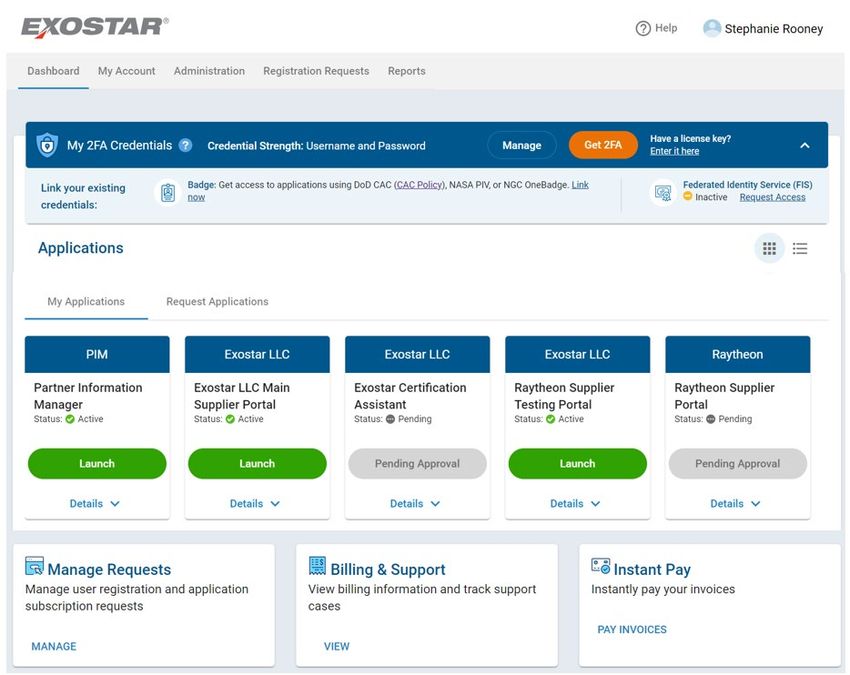Click the Inactive FIS status indicator
Image resolution: width=850 pixels, height=675 pixels.
coord(705,197)
